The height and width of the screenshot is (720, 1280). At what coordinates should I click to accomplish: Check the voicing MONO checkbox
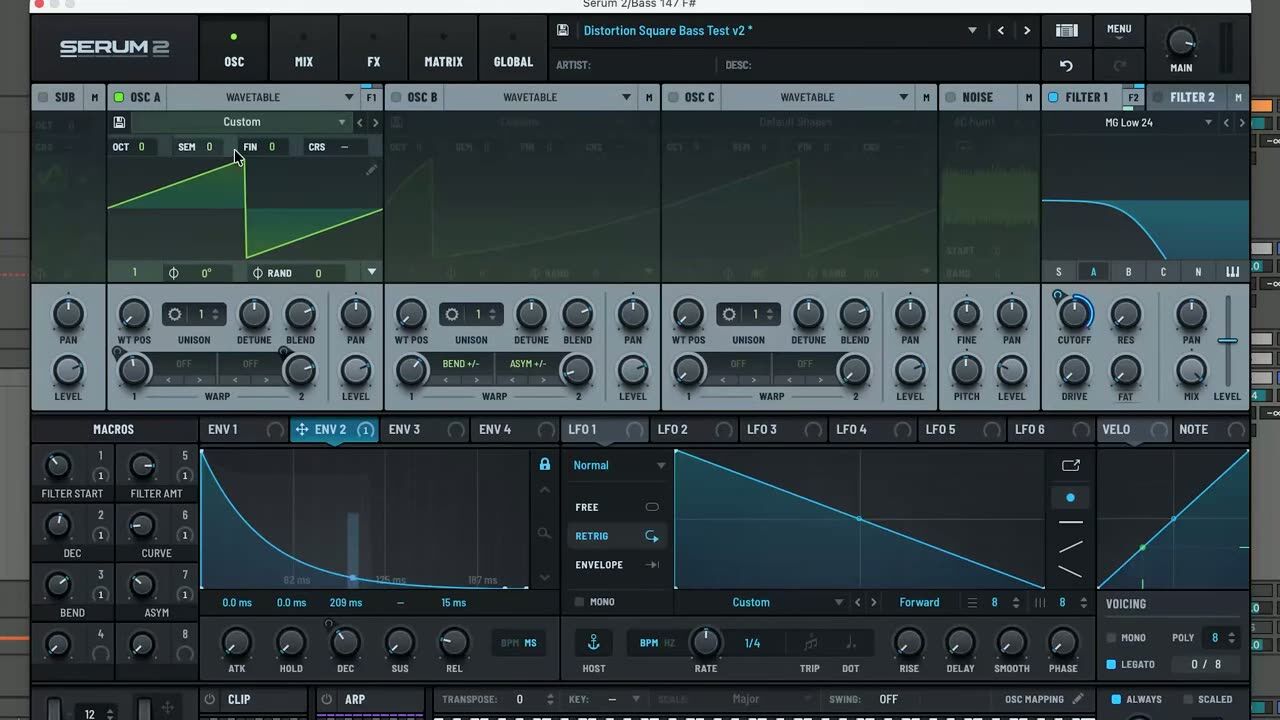(x=1111, y=638)
